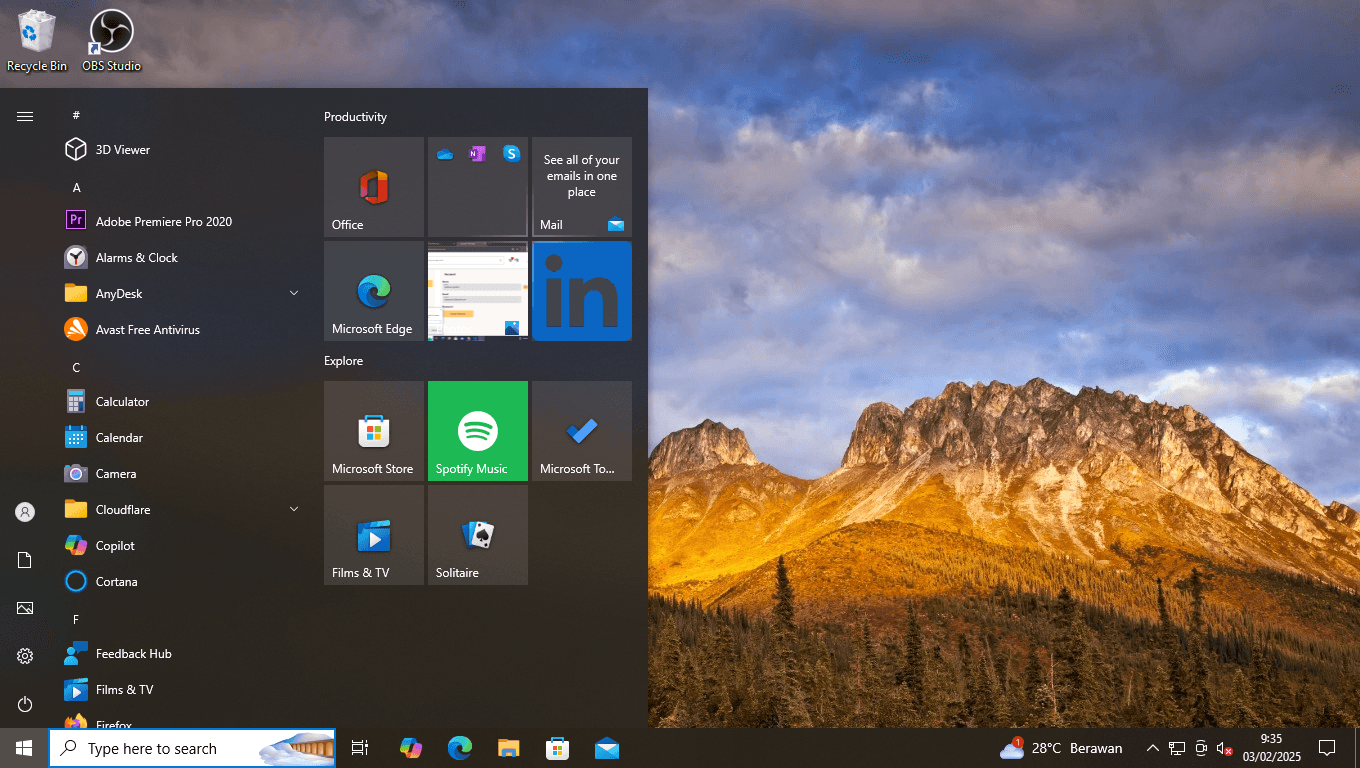Screen dimensions: 1360x768
Task: Open Alarms & Clock
Action: click(x=180, y=258)
